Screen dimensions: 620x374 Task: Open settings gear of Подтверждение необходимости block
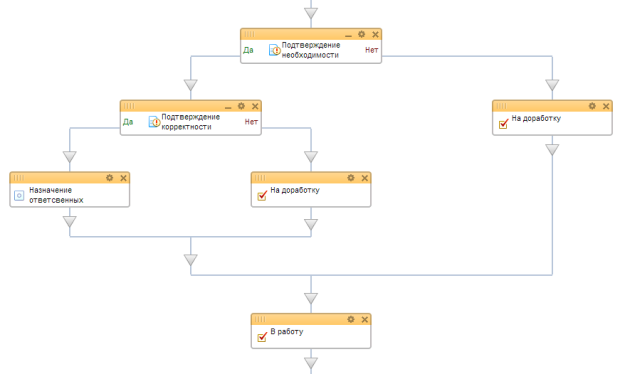point(361,34)
